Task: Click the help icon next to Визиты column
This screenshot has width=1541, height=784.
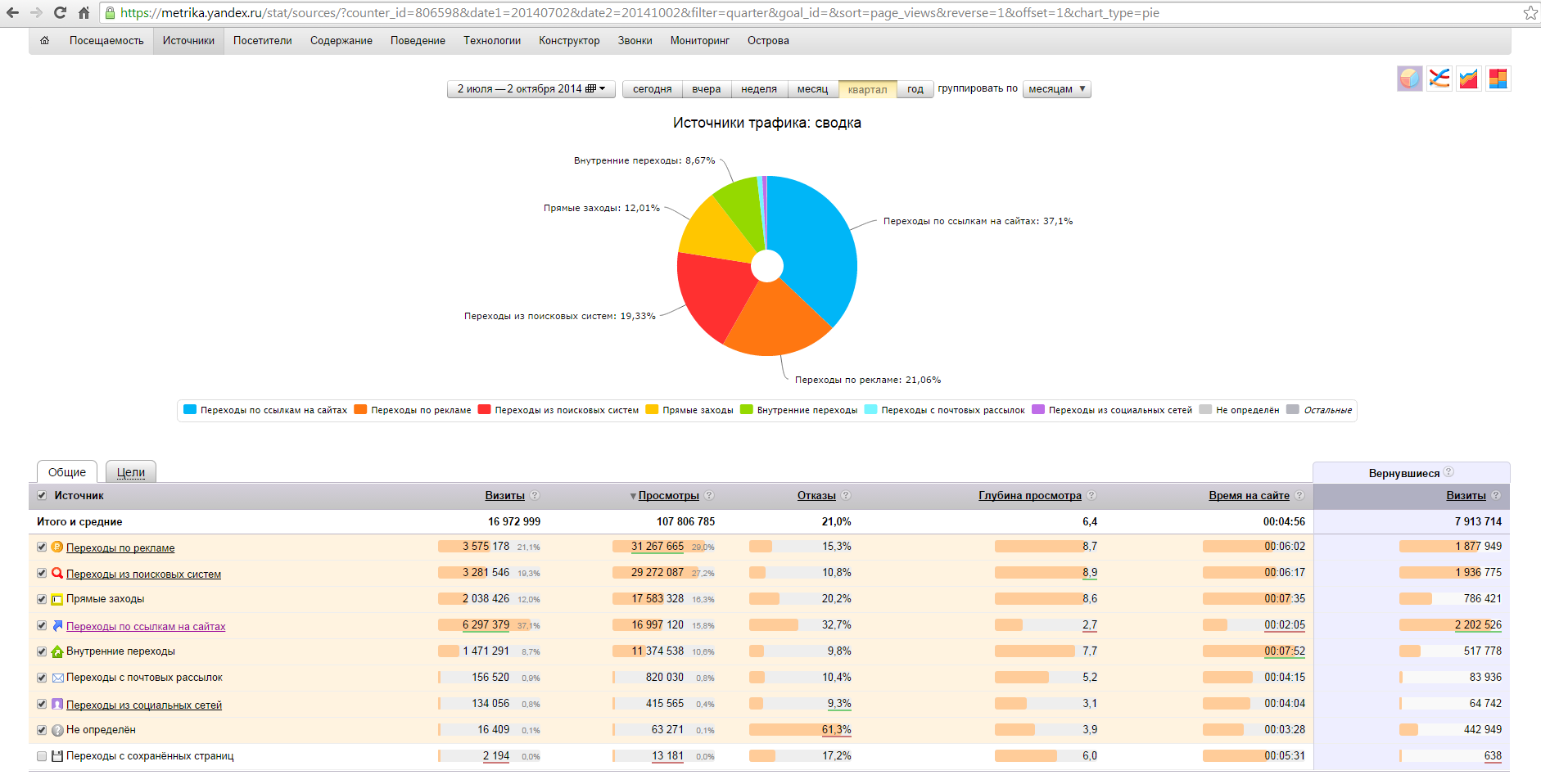Action: 535,495
